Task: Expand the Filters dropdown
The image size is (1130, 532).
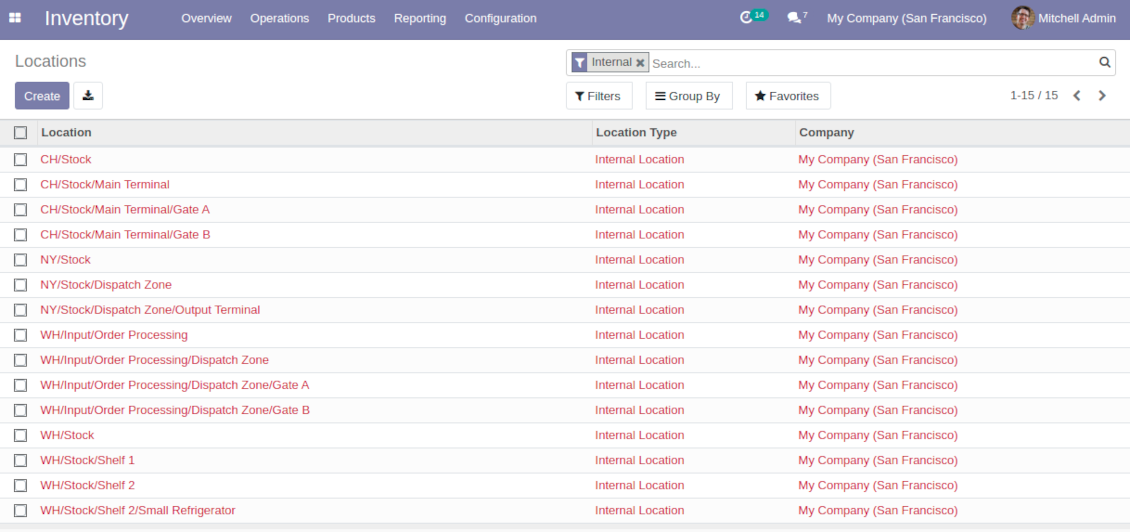Action: point(598,96)
